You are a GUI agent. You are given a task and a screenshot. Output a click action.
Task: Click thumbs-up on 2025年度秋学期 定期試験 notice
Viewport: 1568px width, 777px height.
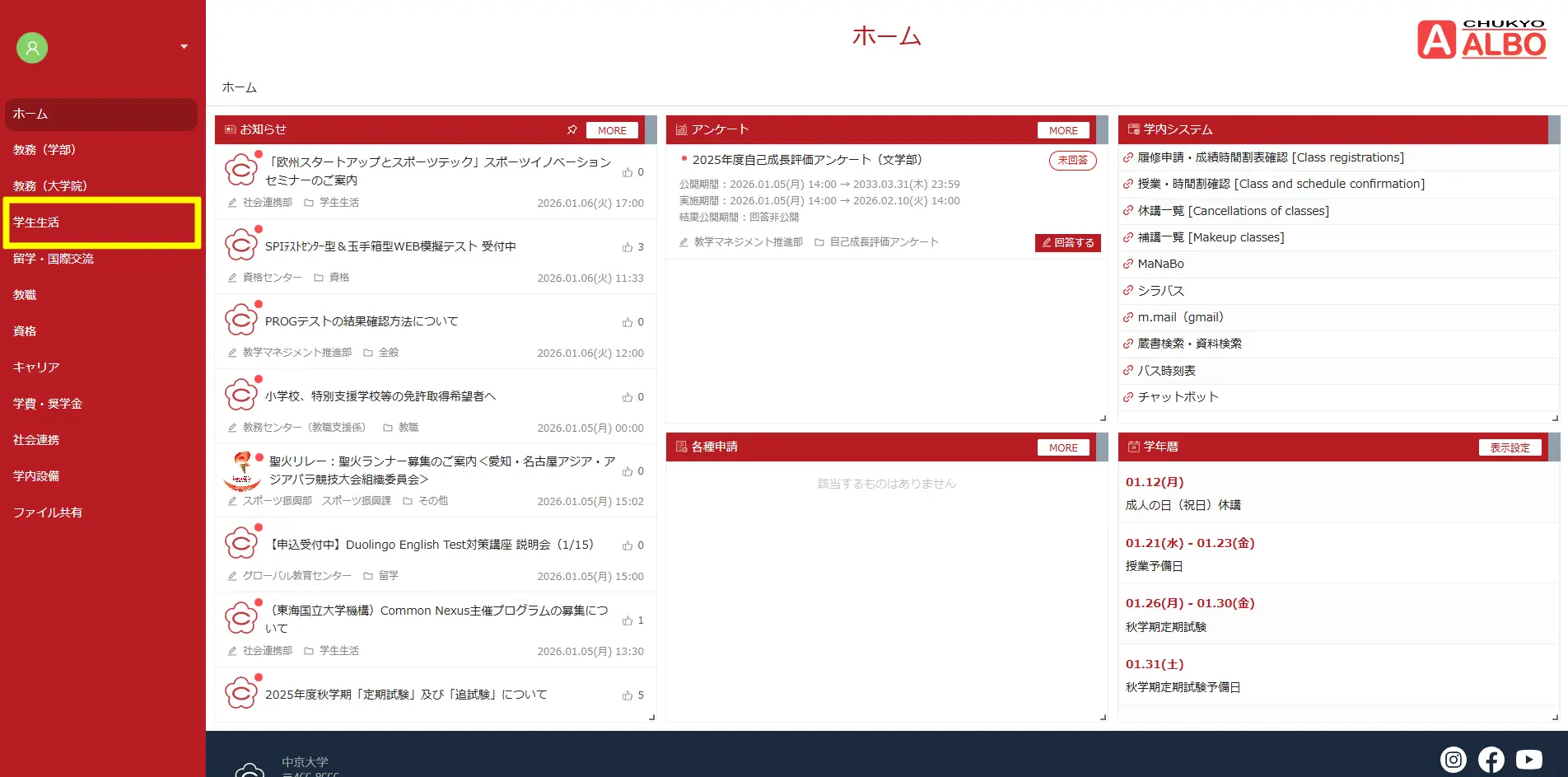click(x=628, y=695)
